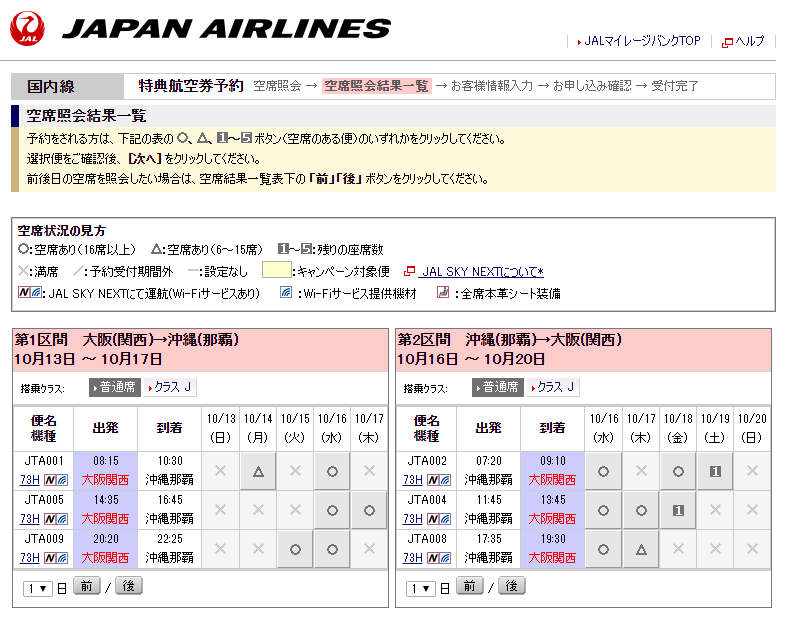
Task: Click the 全席本革シート装備 legend icon
Action: point(443,292)
